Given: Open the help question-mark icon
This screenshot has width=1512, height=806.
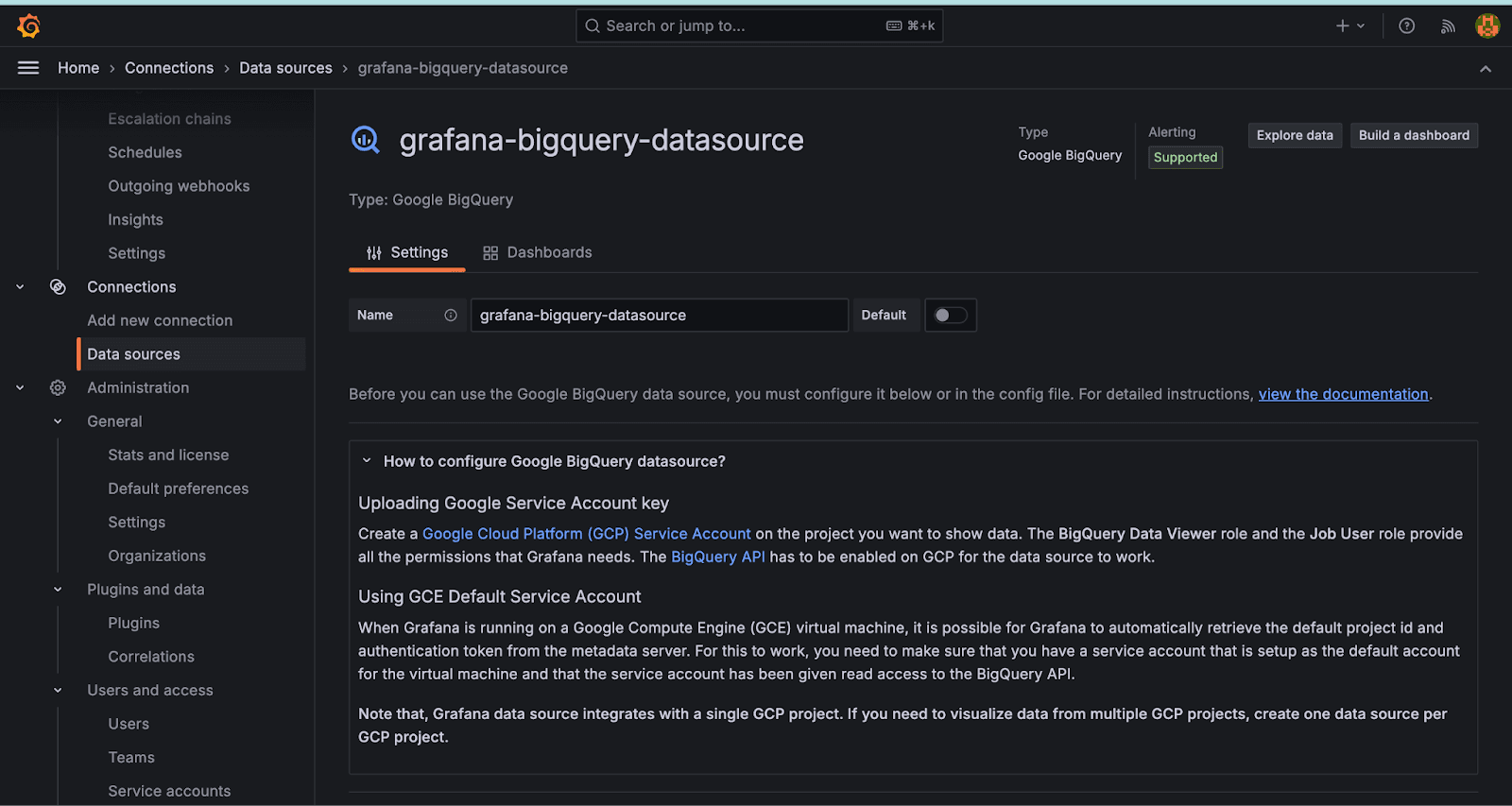Looking at the screenshot, I should click(x=1406, y=26).
